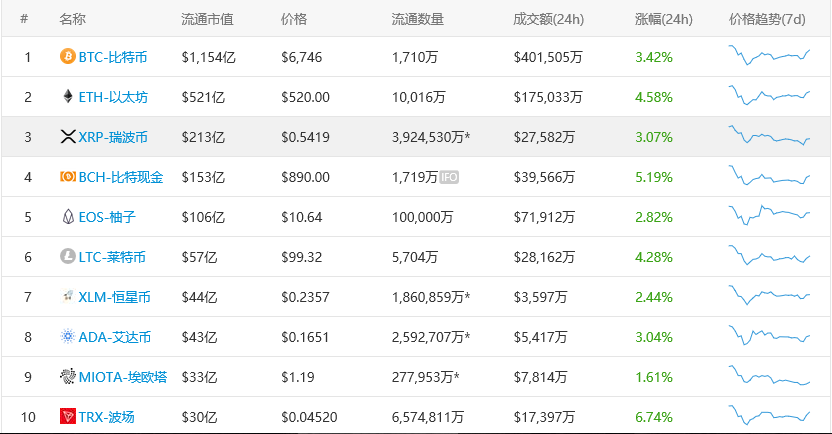Click the IFO badge in BCH row
Image resolution: width=832 pixels, height=434 pixels.
pos(449,177)
